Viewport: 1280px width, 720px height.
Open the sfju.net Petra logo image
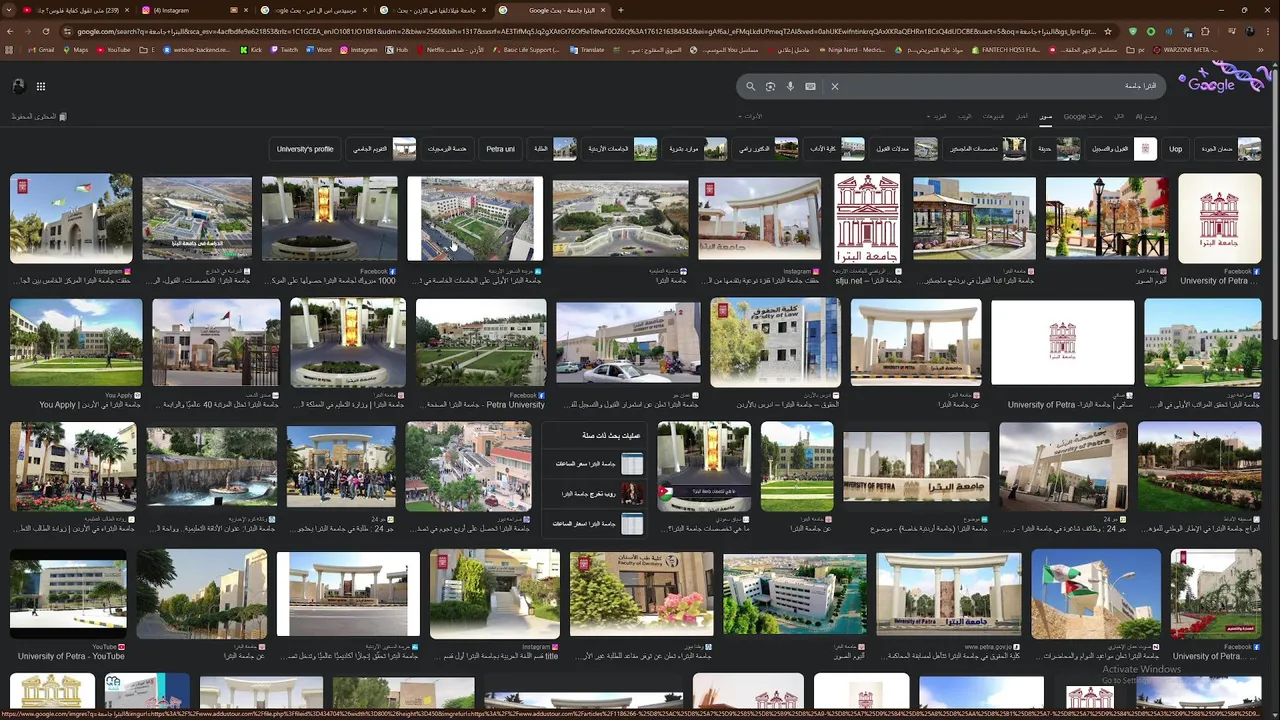(x=867, y=218)
